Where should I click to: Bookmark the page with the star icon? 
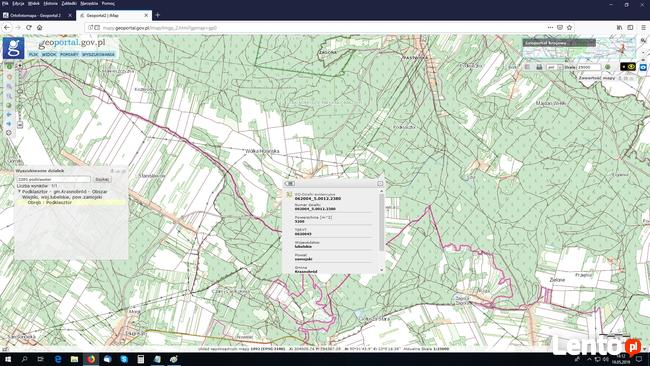coord(570,27)
